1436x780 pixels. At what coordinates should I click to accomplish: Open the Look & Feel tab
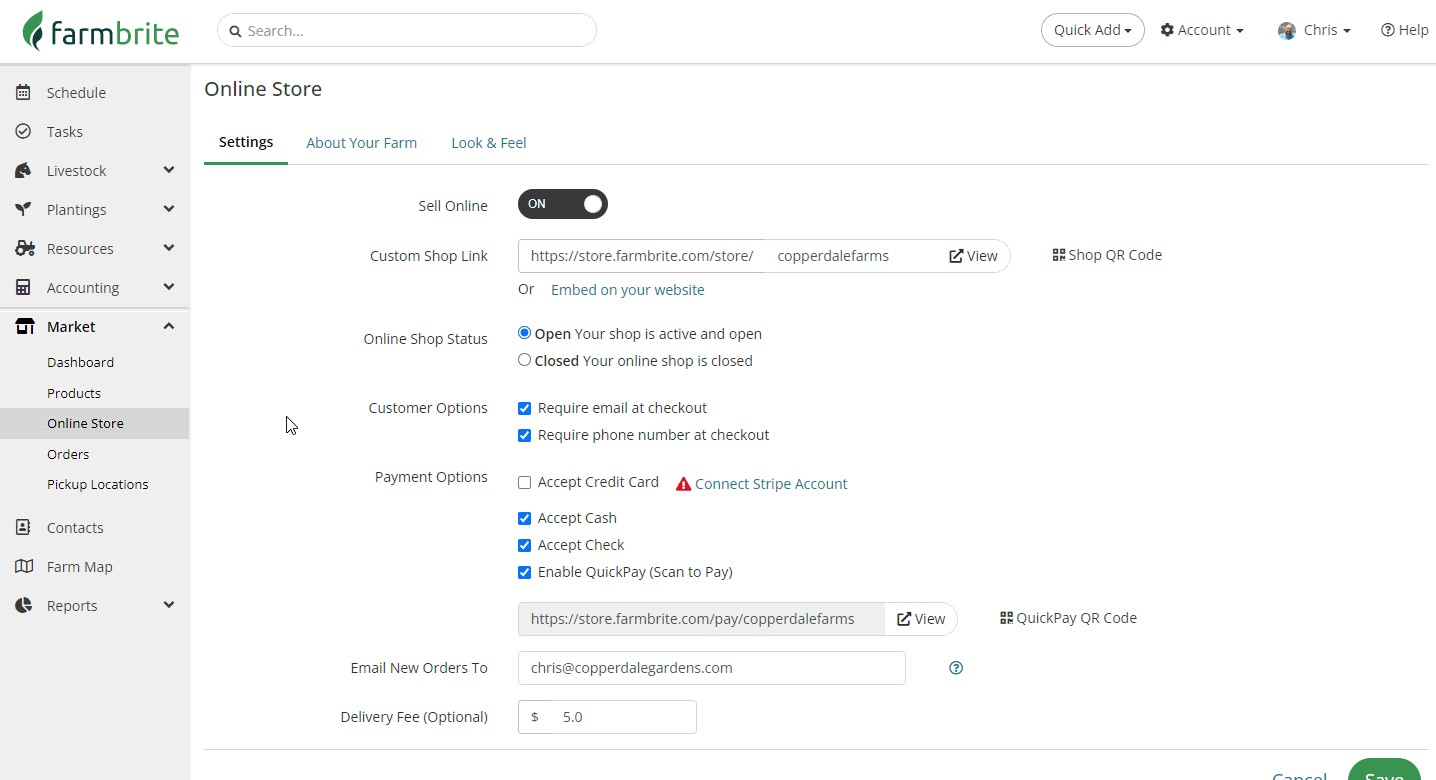[488, 143]
